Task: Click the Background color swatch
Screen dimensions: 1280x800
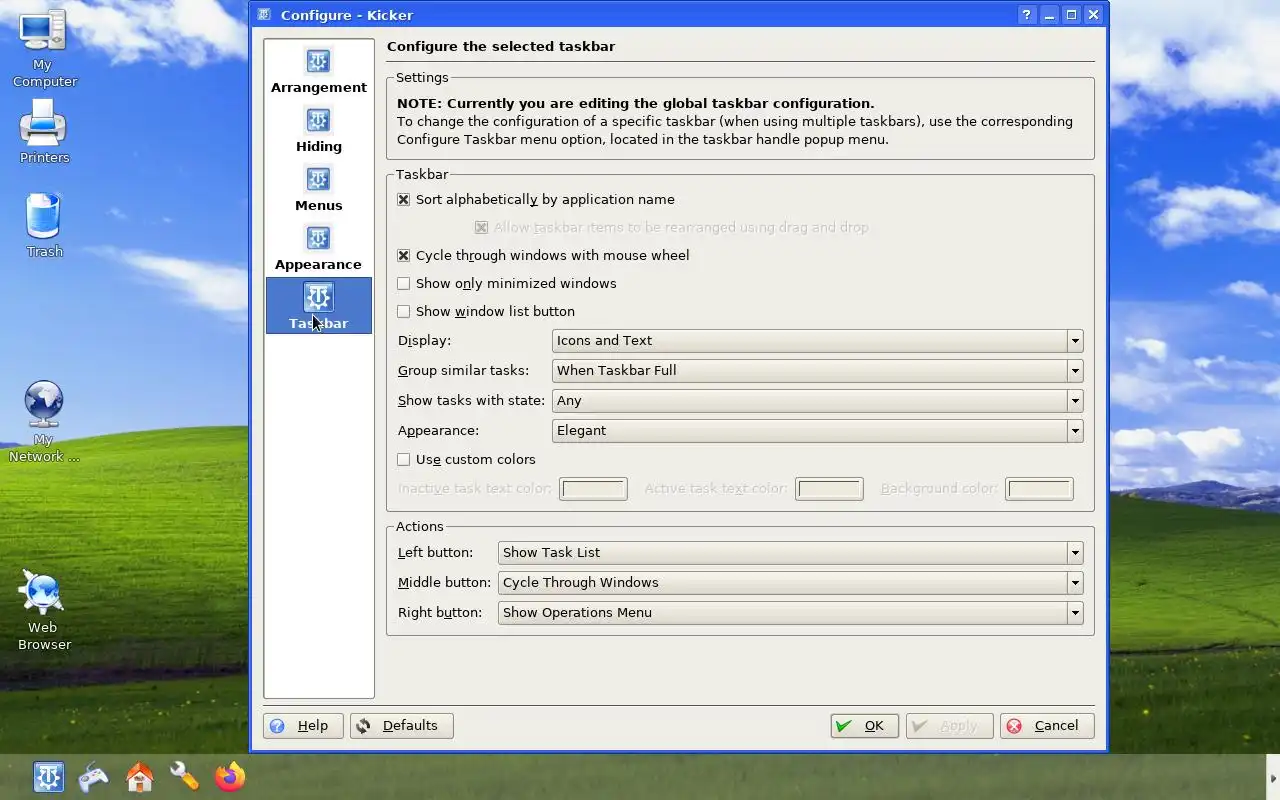Action: [x=1039, y=489]
